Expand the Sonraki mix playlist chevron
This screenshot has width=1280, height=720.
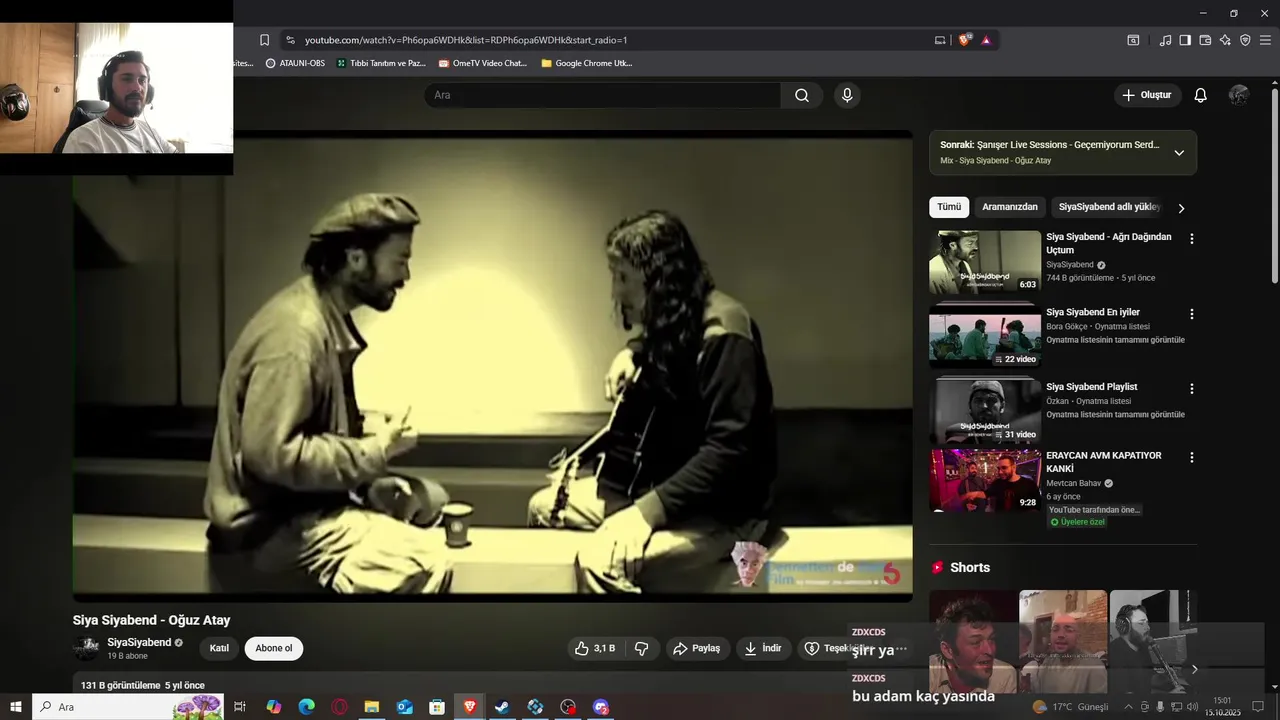tap(1179, 153)
